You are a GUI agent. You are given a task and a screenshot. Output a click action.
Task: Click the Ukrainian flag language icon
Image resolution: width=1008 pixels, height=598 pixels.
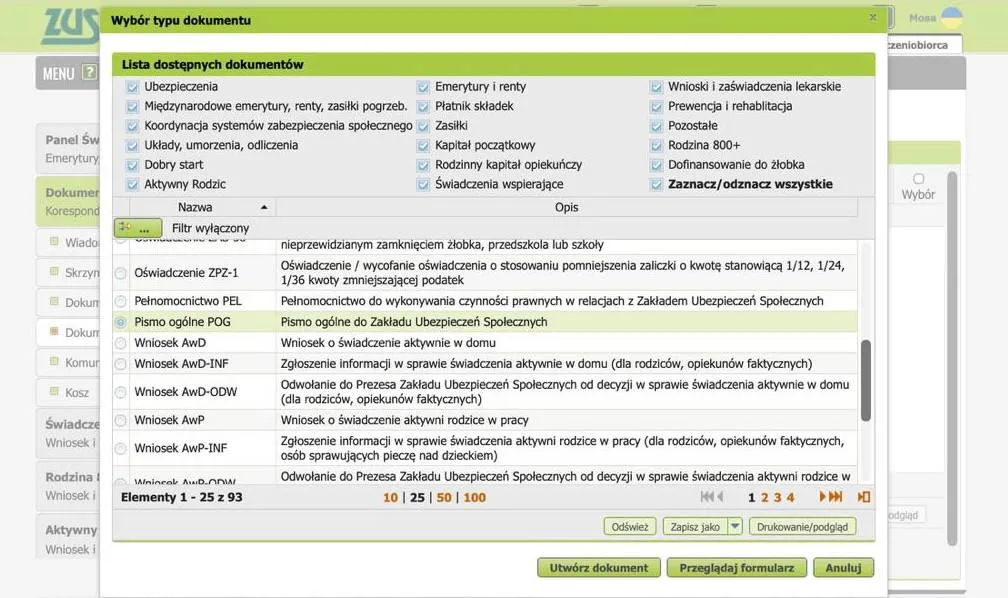pyautogui.click(x=951, y=18)
